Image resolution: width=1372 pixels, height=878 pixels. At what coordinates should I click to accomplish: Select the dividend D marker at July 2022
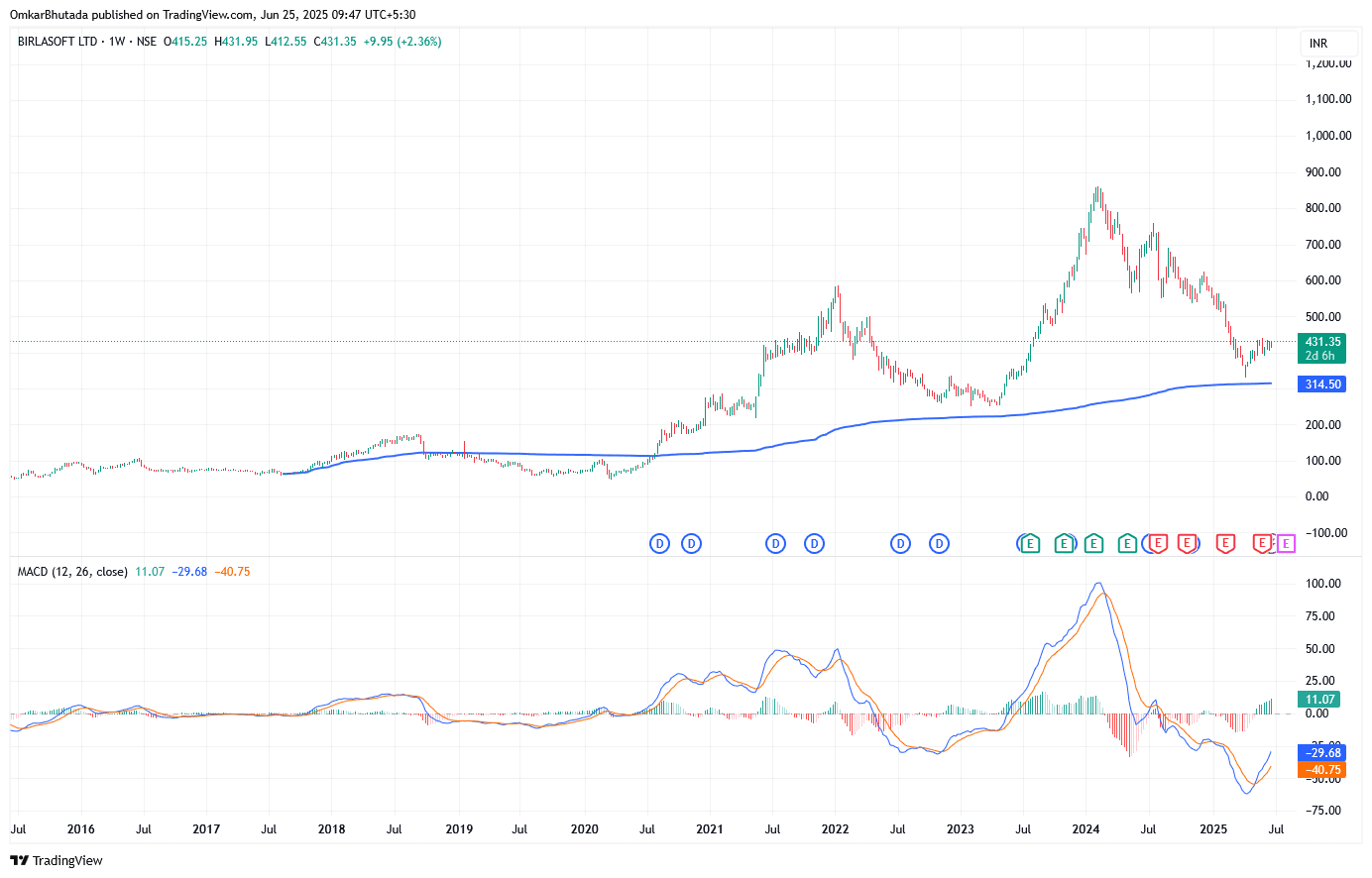point(900,543)
